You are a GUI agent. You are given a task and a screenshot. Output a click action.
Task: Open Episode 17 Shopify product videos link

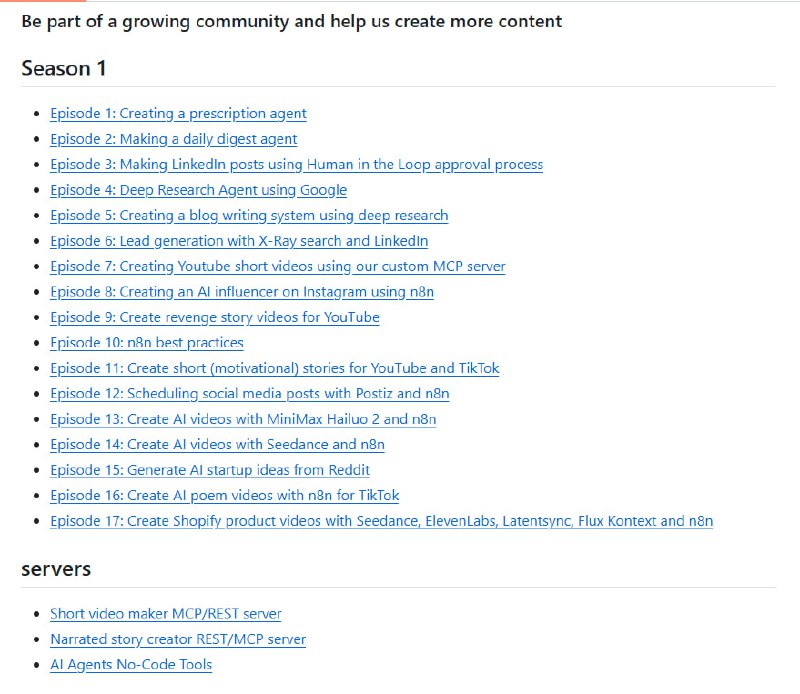click(381, 521)
